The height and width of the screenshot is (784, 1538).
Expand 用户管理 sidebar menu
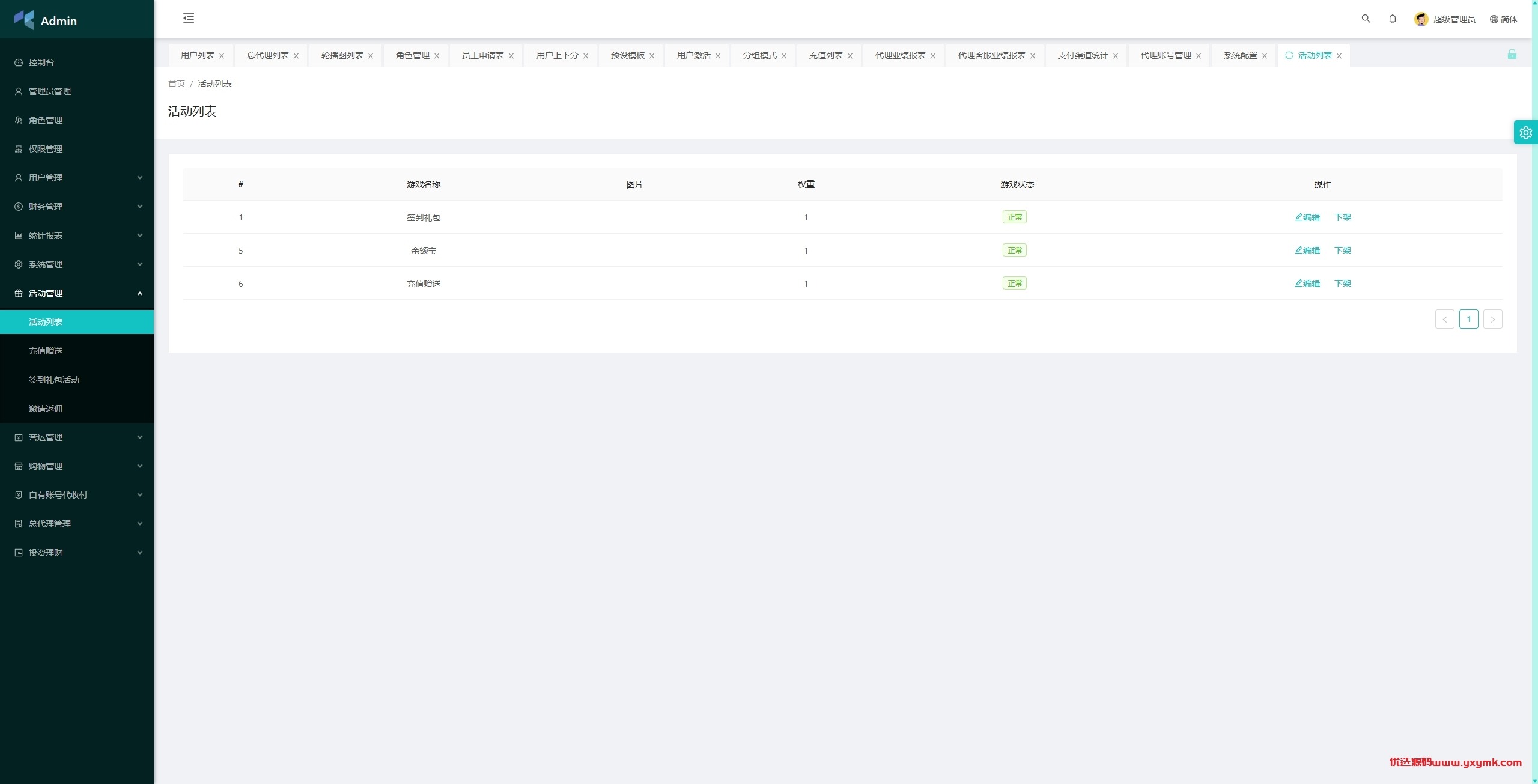click(77, 178)
